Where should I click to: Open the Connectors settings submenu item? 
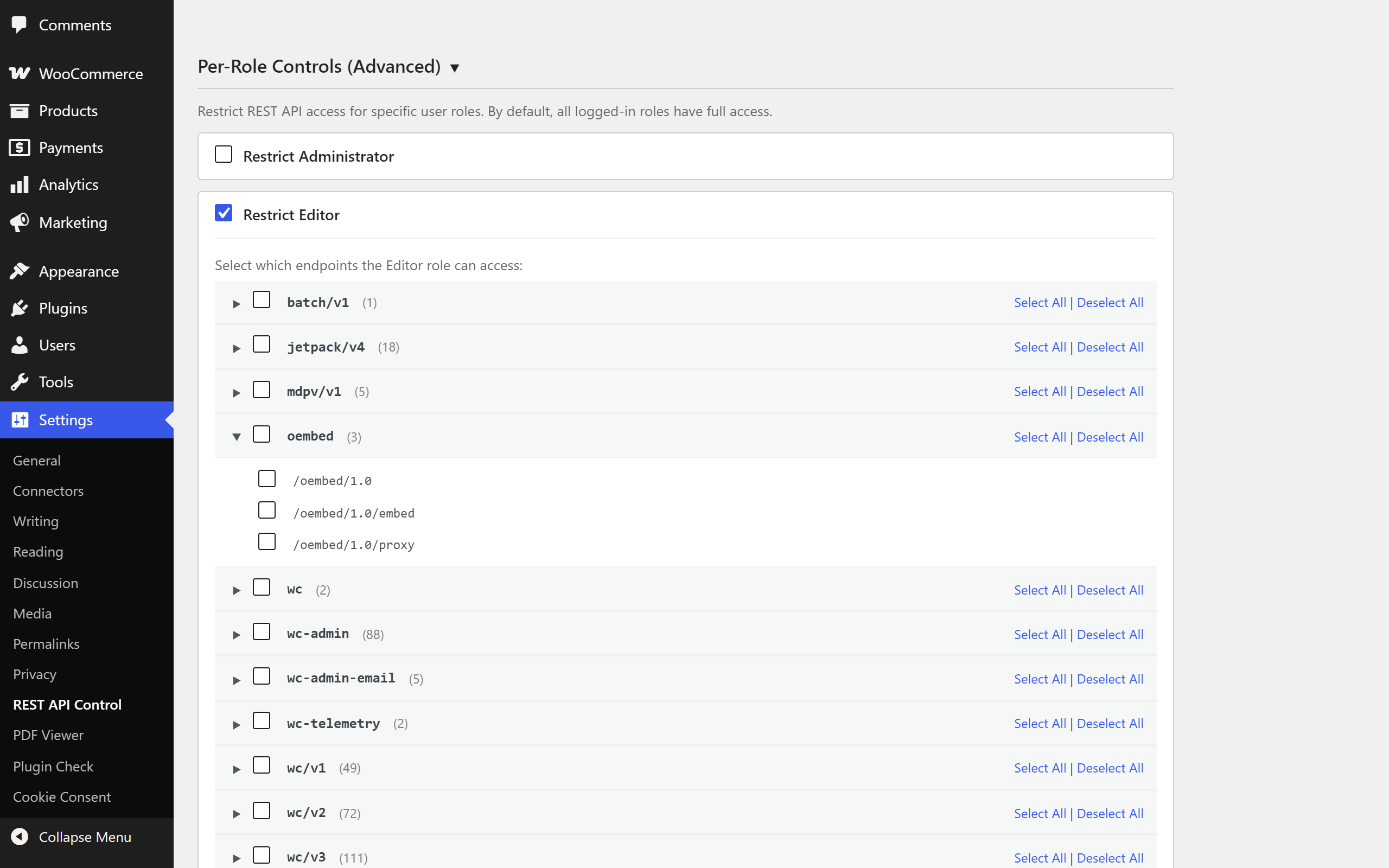click(x=48, y=491)
